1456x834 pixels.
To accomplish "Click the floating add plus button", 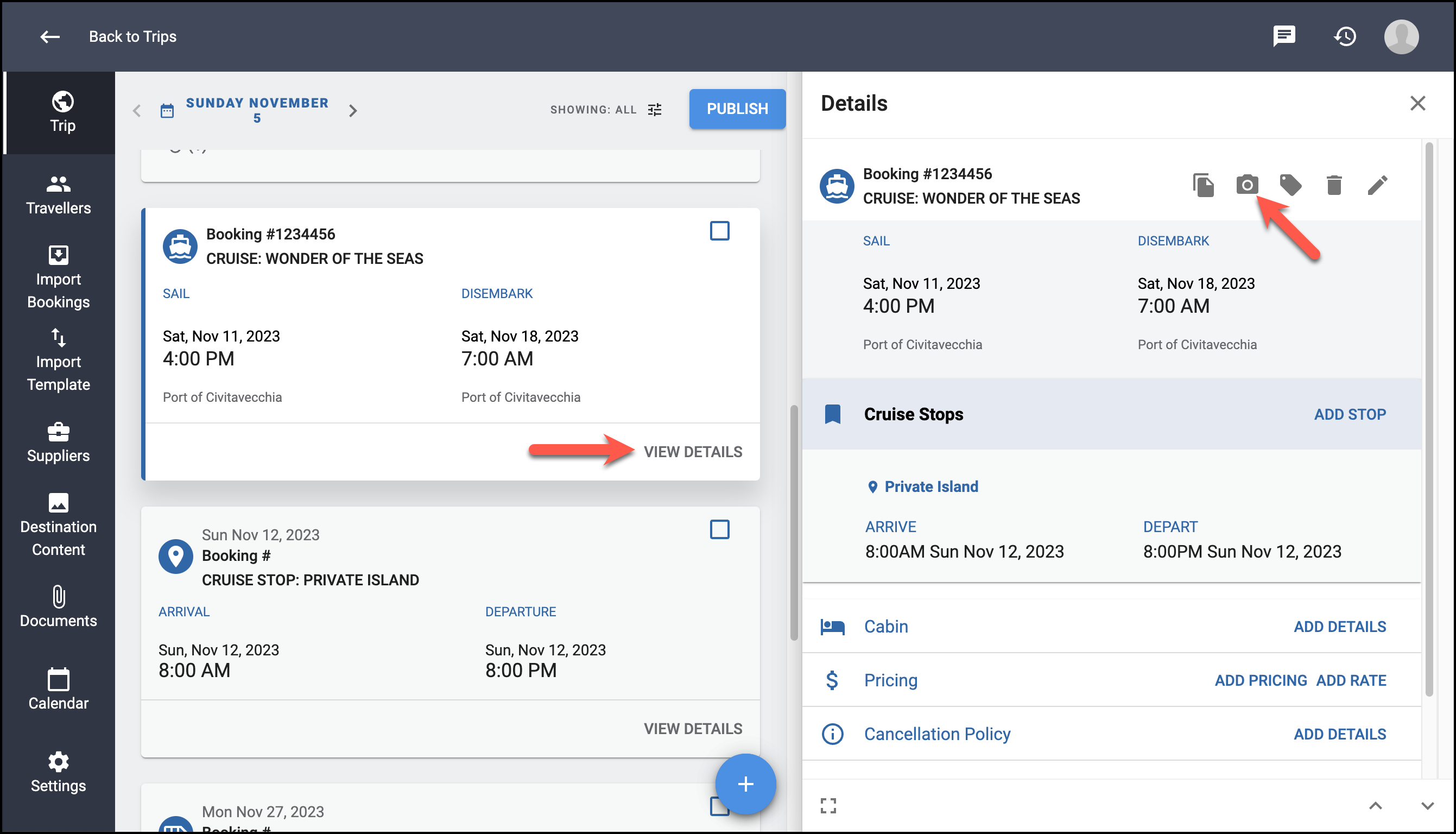I will pos(745,784).
